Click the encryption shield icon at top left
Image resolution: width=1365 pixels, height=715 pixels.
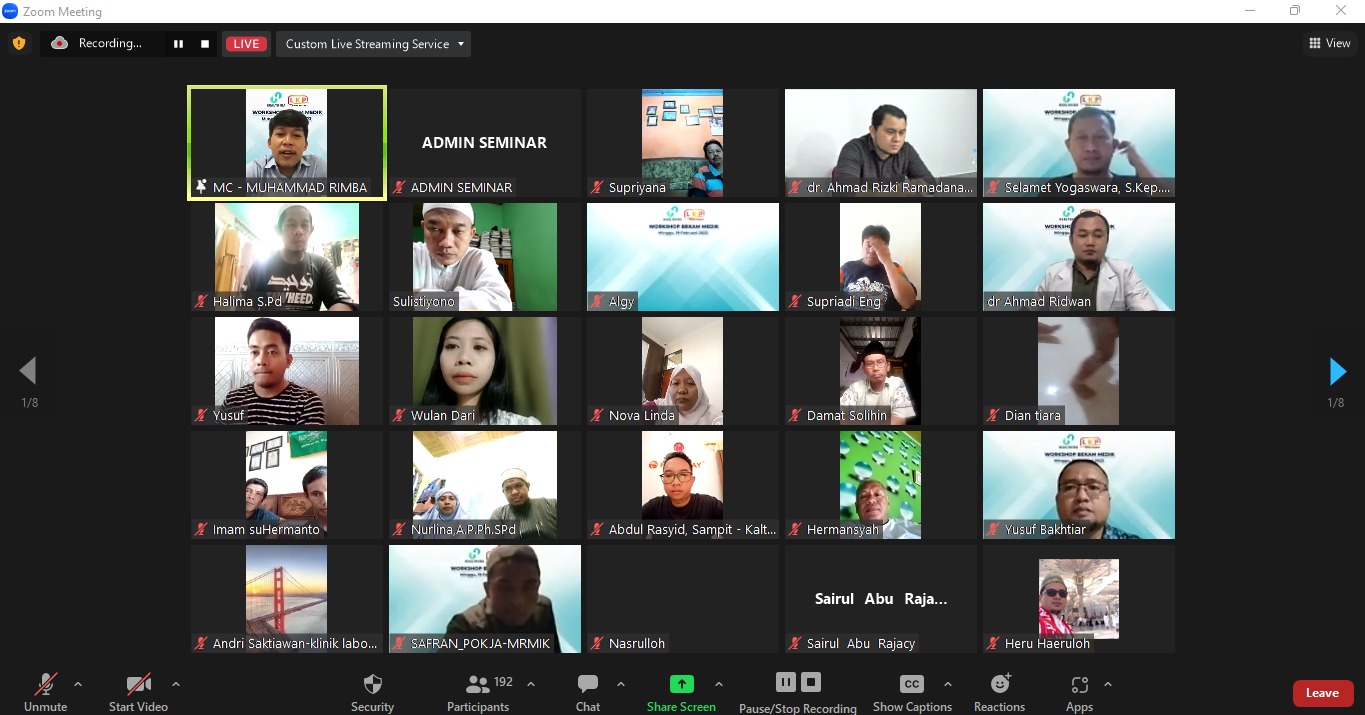18,43
